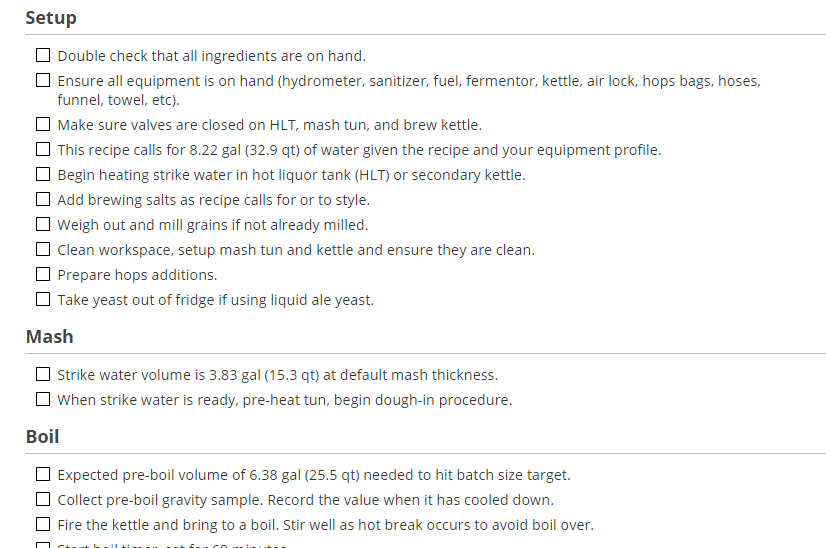Check 'Fire the kettle and bring to a boil'
Screen dimensions: 826x548
pos(43,525)
